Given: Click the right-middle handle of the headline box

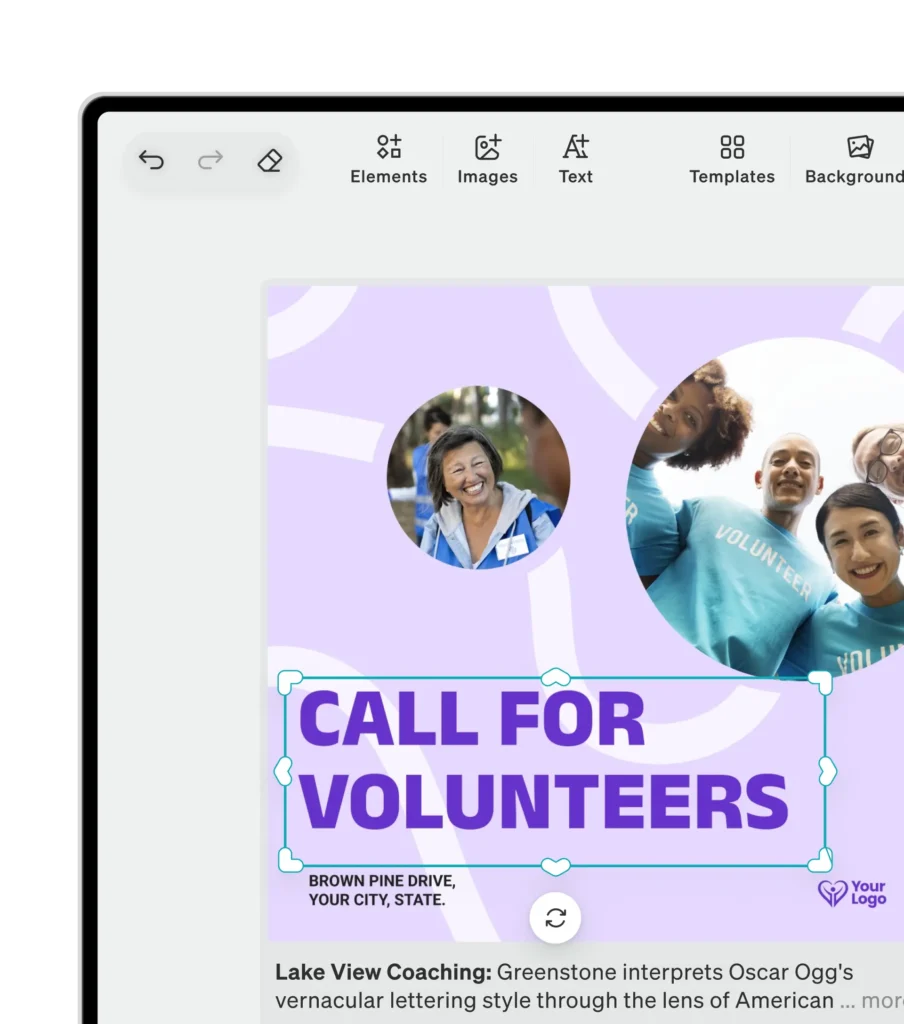Looking at the screenshot, I should pyautogui.click(x=827, y=771).
